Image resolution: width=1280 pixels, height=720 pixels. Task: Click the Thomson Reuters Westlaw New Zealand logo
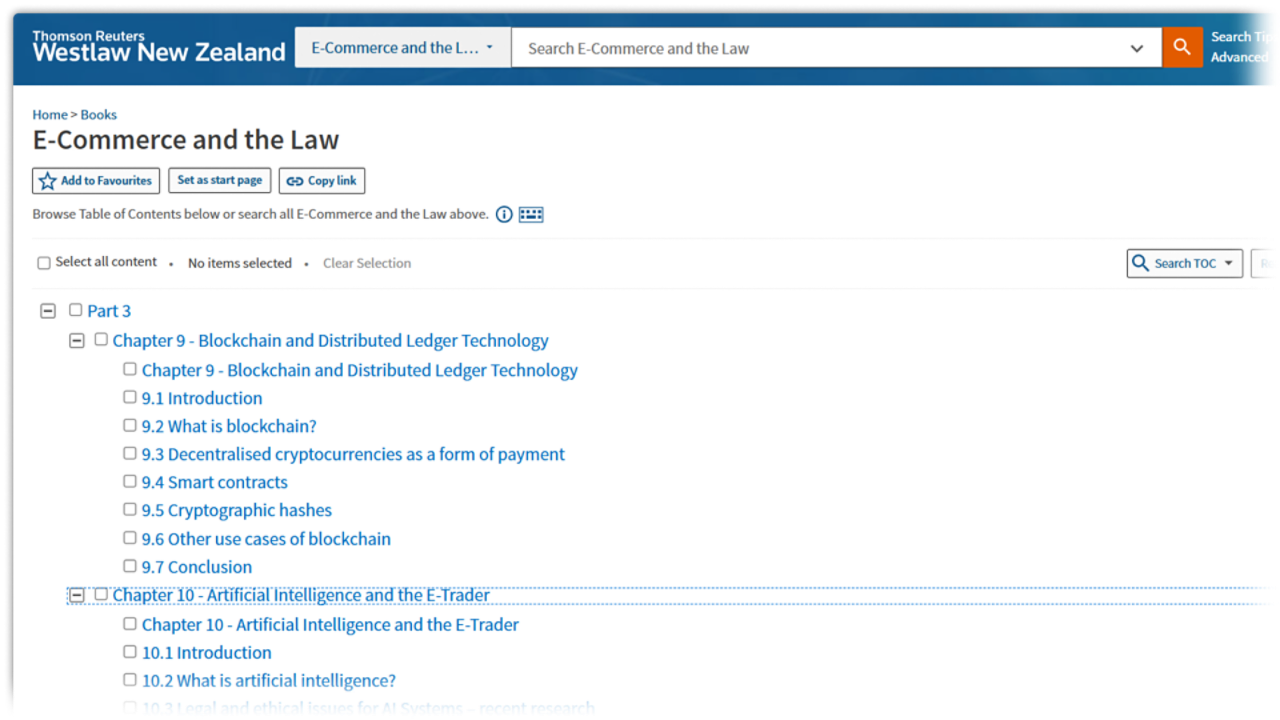tap(158, 47)
